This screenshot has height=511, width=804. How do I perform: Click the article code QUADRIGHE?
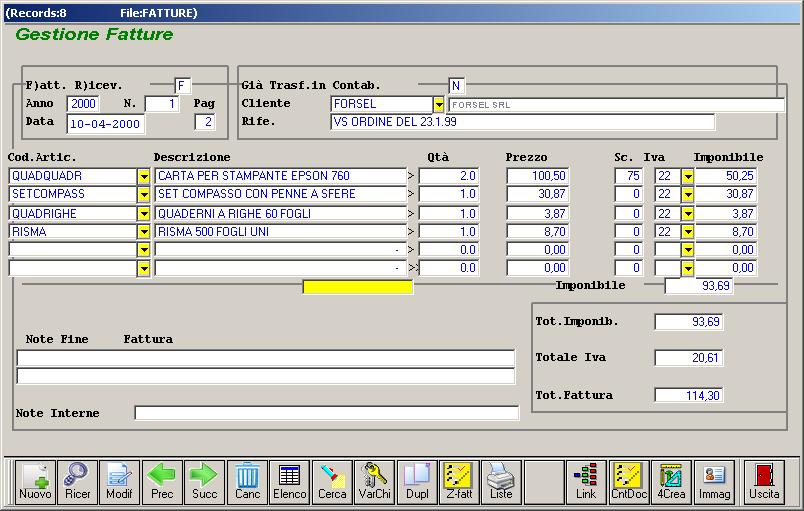tap(73, 213)
